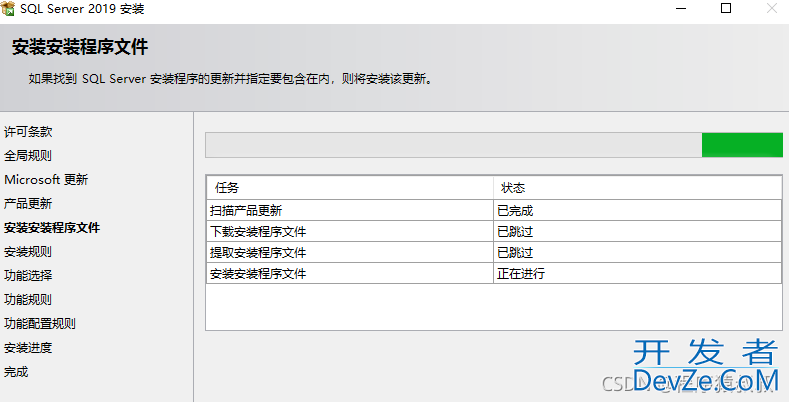Minimize the SQL Server 2019 setup window
Screen dimensions: 789x402
681,9
